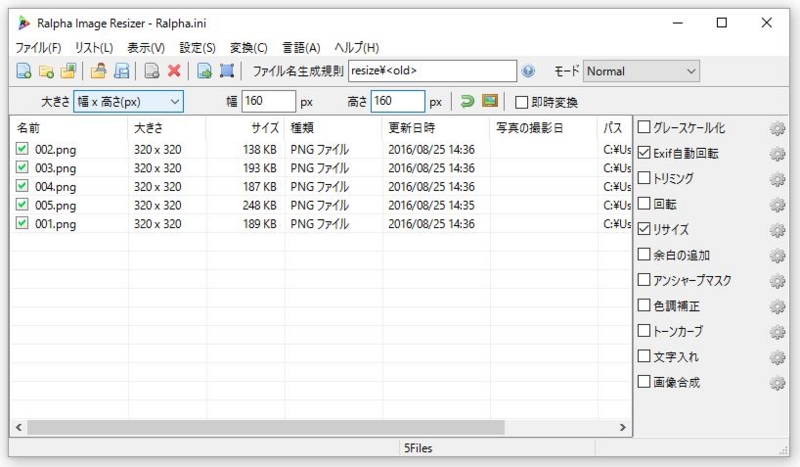Tick the 即時変換 checkbox
Screen dimensions: 800x467
coord(521,103)
